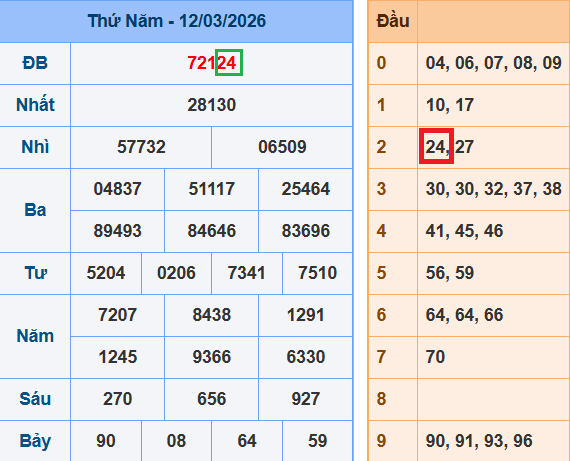Select head digit 2 in the Đầu column
Screen dimensions: 570x461
point(381,147)
